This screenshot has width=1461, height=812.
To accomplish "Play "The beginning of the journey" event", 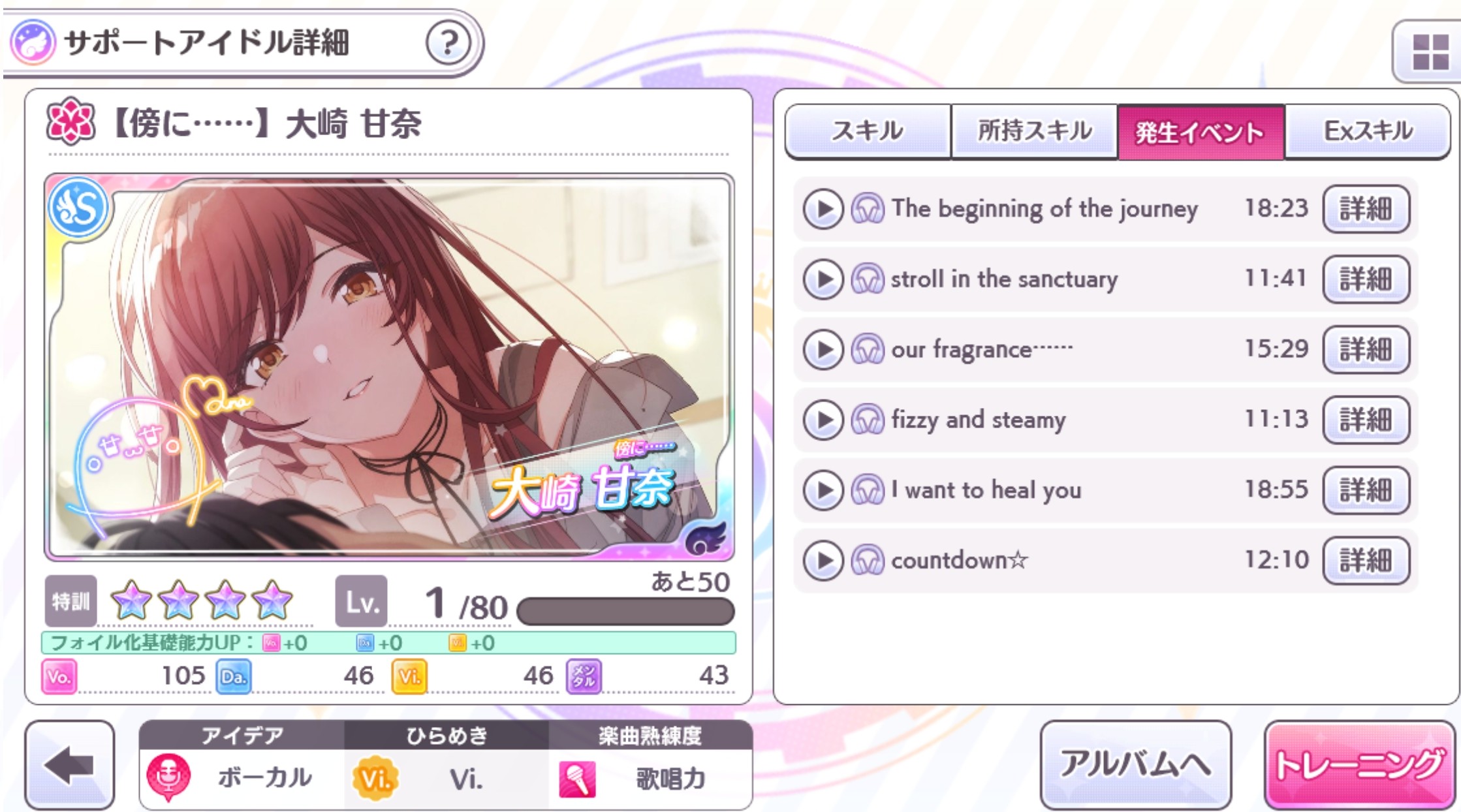I will pyautogui.click(x=823, y=209).
